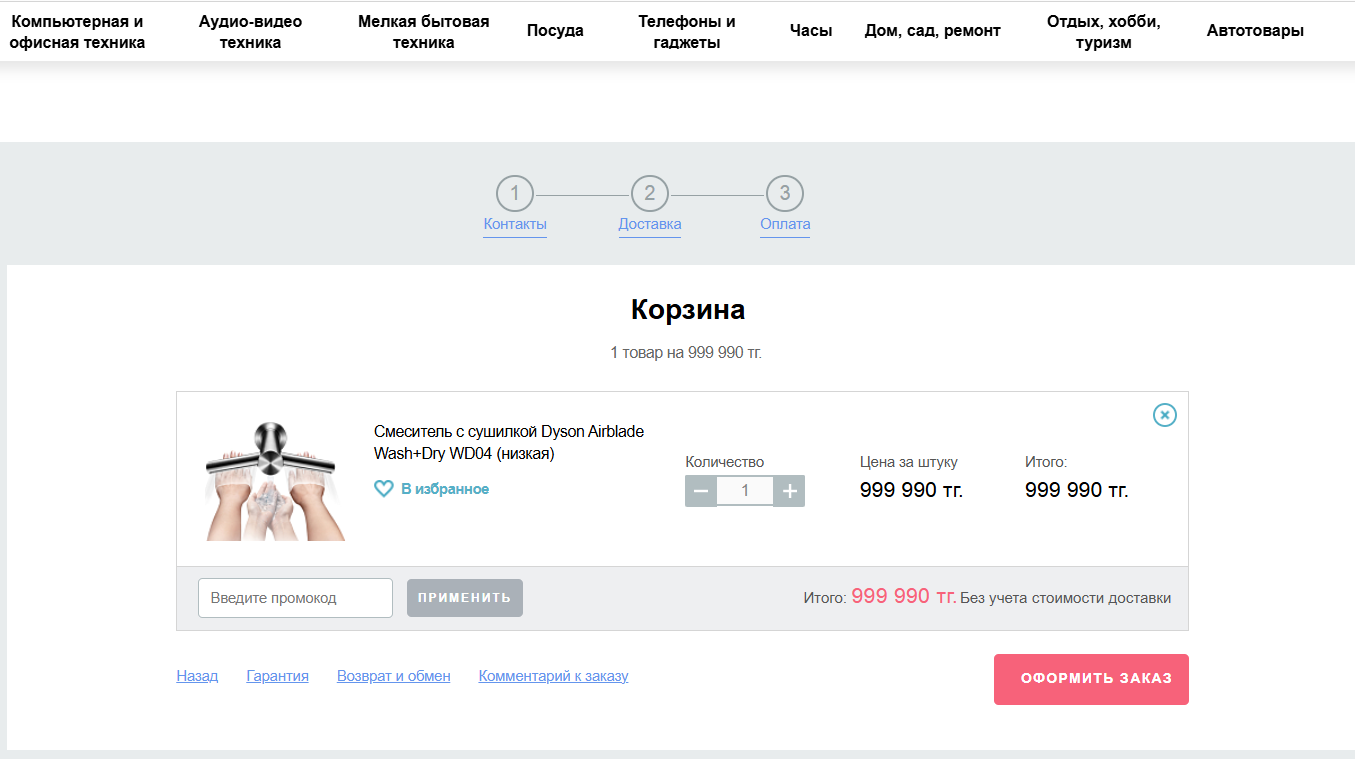The image size is (1355, 759).
Task: Click the step 3 Оплата circle
Action: pos(784,194)
